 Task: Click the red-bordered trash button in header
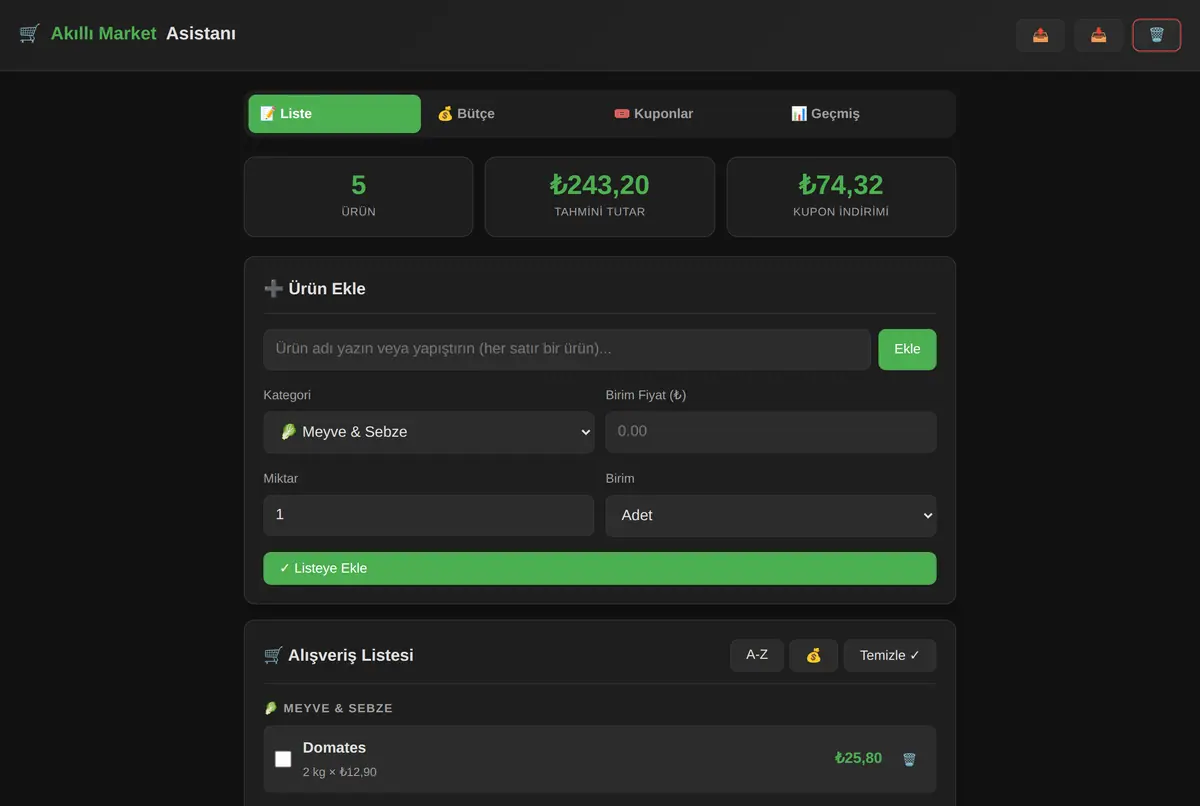click(1157, 35)
